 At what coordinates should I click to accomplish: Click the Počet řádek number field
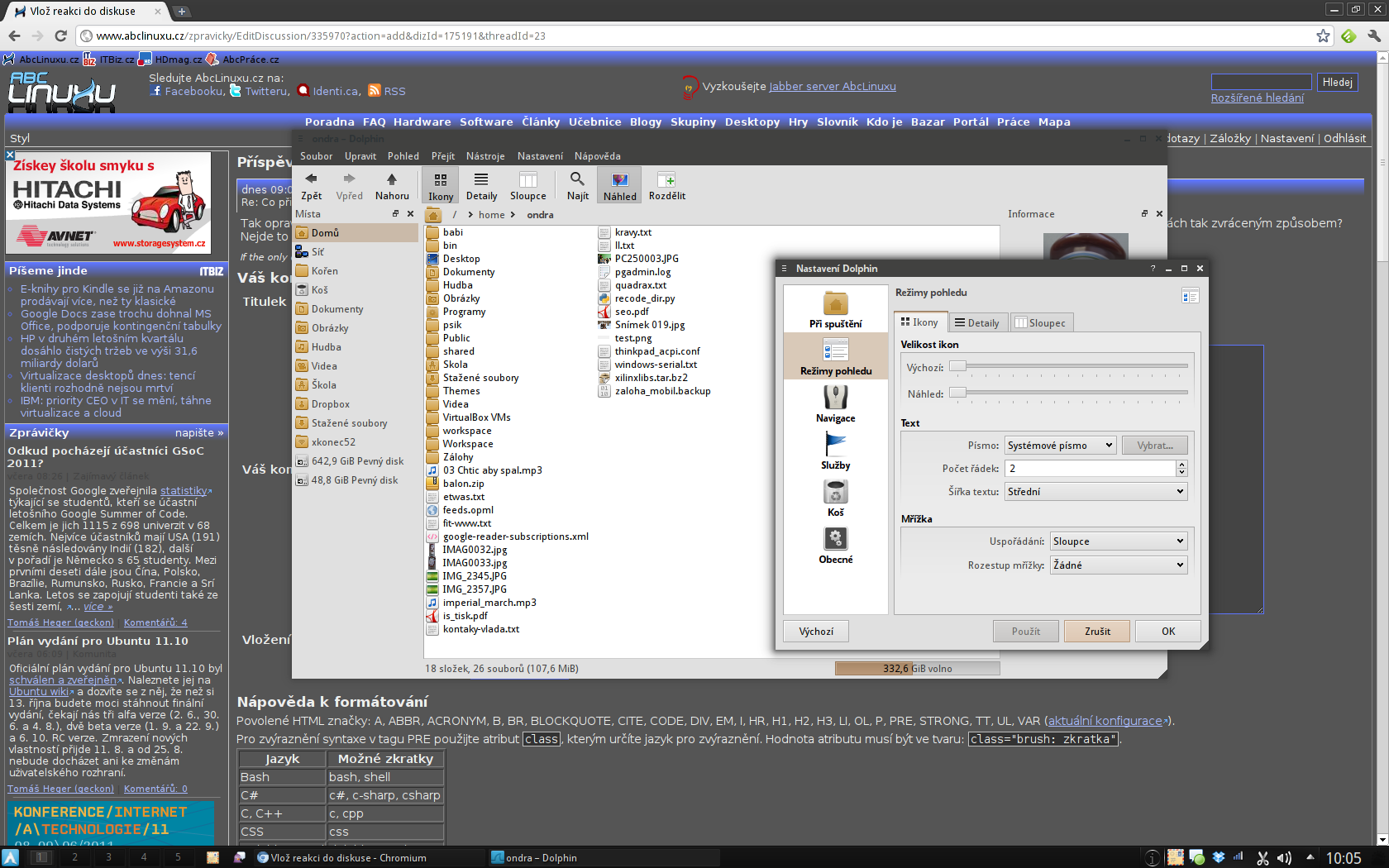click(1090, 469)
